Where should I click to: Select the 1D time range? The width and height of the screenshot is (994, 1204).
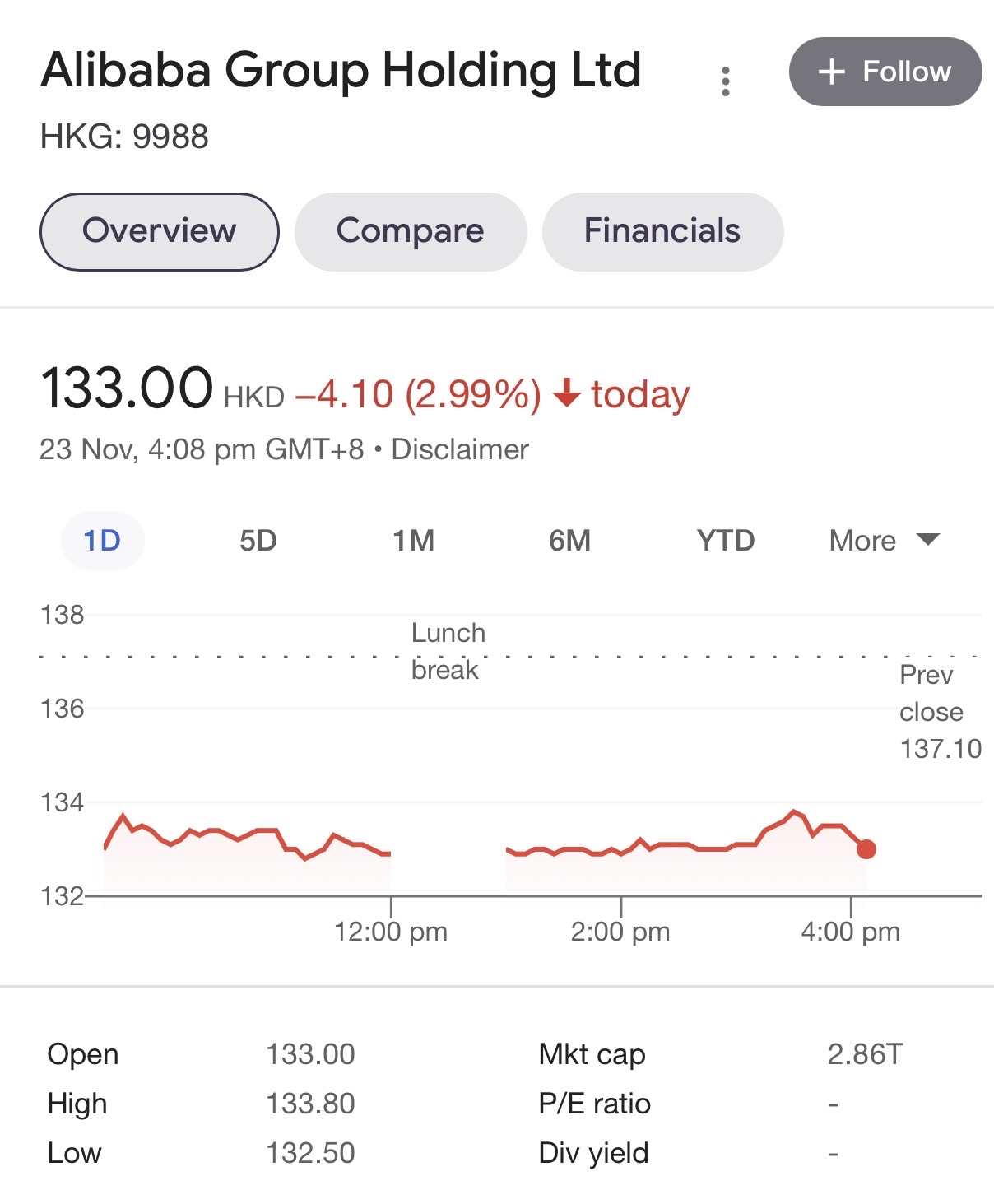(x=102, y=541)
